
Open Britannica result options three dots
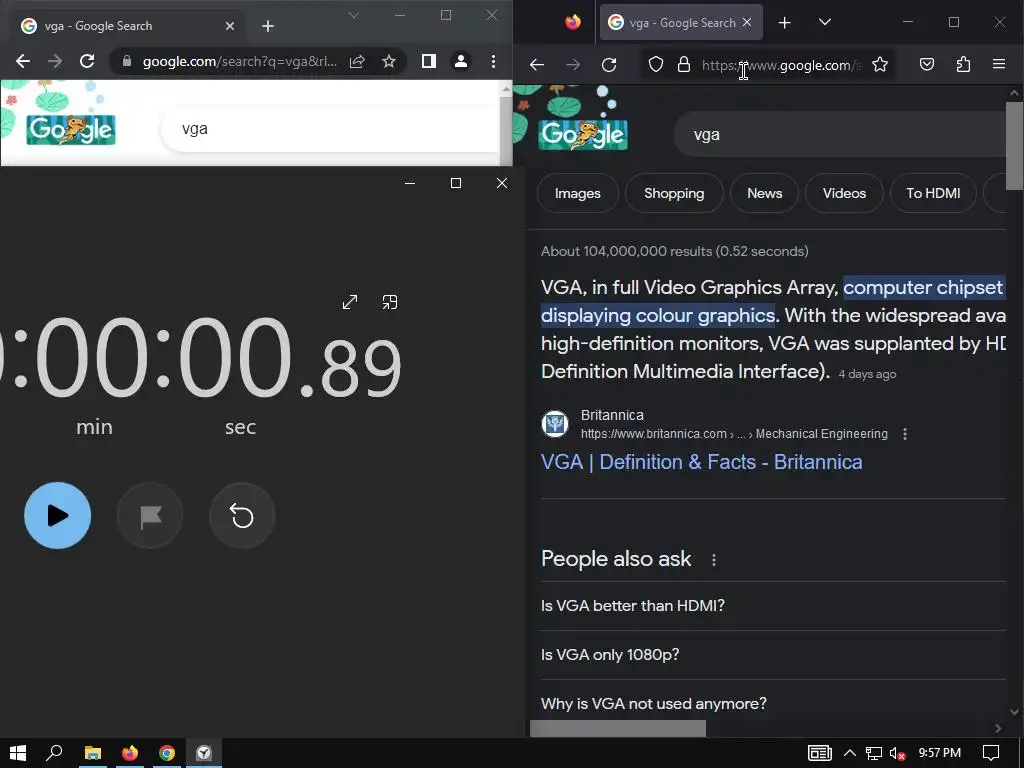tap(904, 434)
